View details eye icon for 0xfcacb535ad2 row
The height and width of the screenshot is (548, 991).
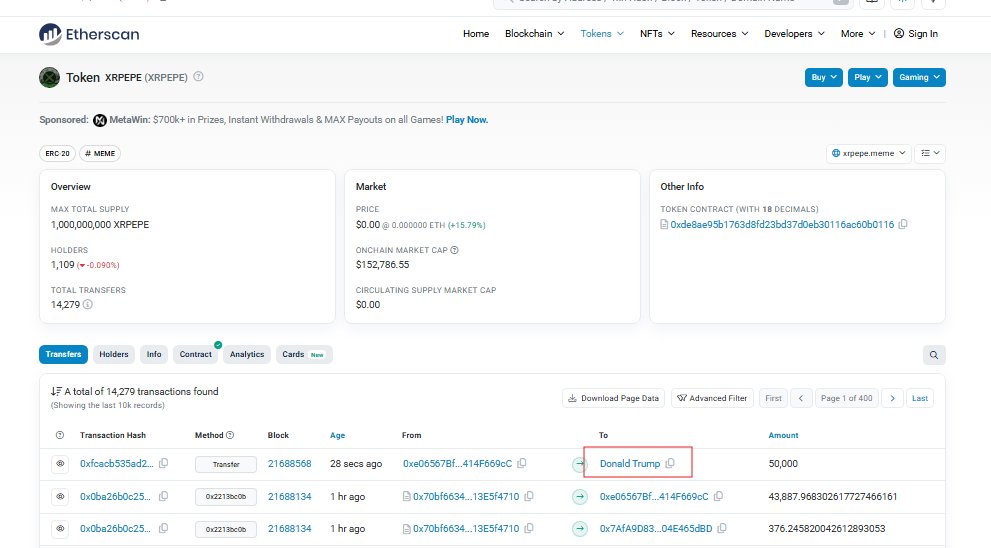coord(60,464)
